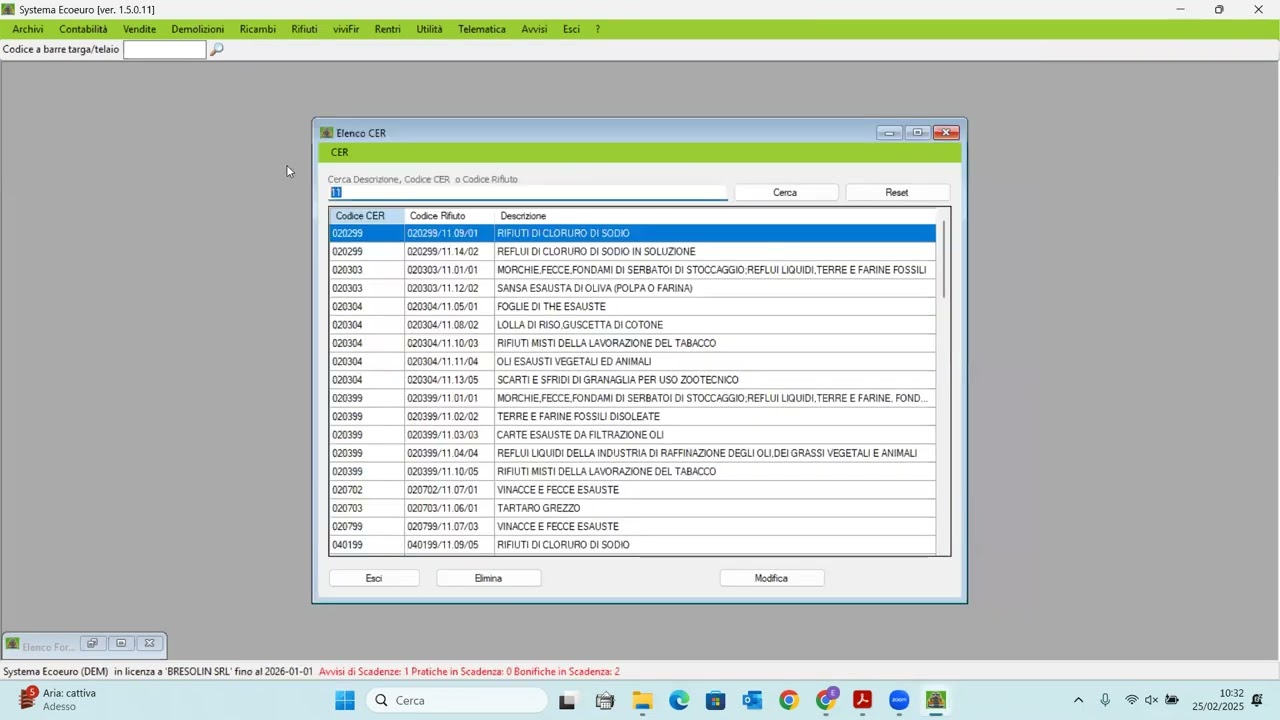Click the taskbar clock 10:32

(x=1231, y=693)
